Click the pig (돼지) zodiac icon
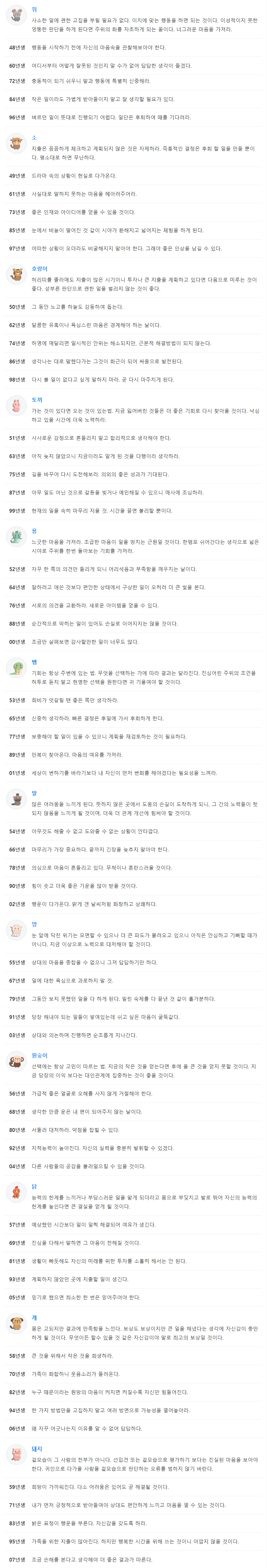 point(16,1454)
